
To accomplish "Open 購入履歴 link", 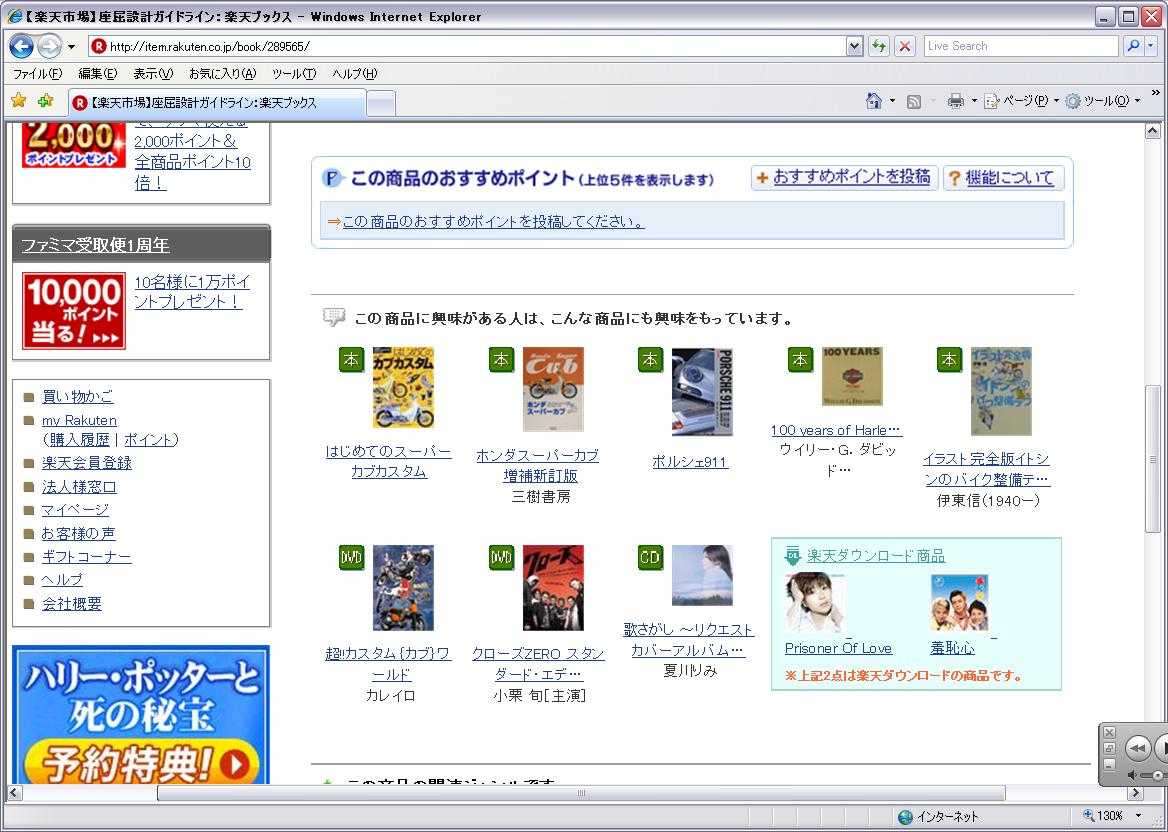I will [79, 439].
